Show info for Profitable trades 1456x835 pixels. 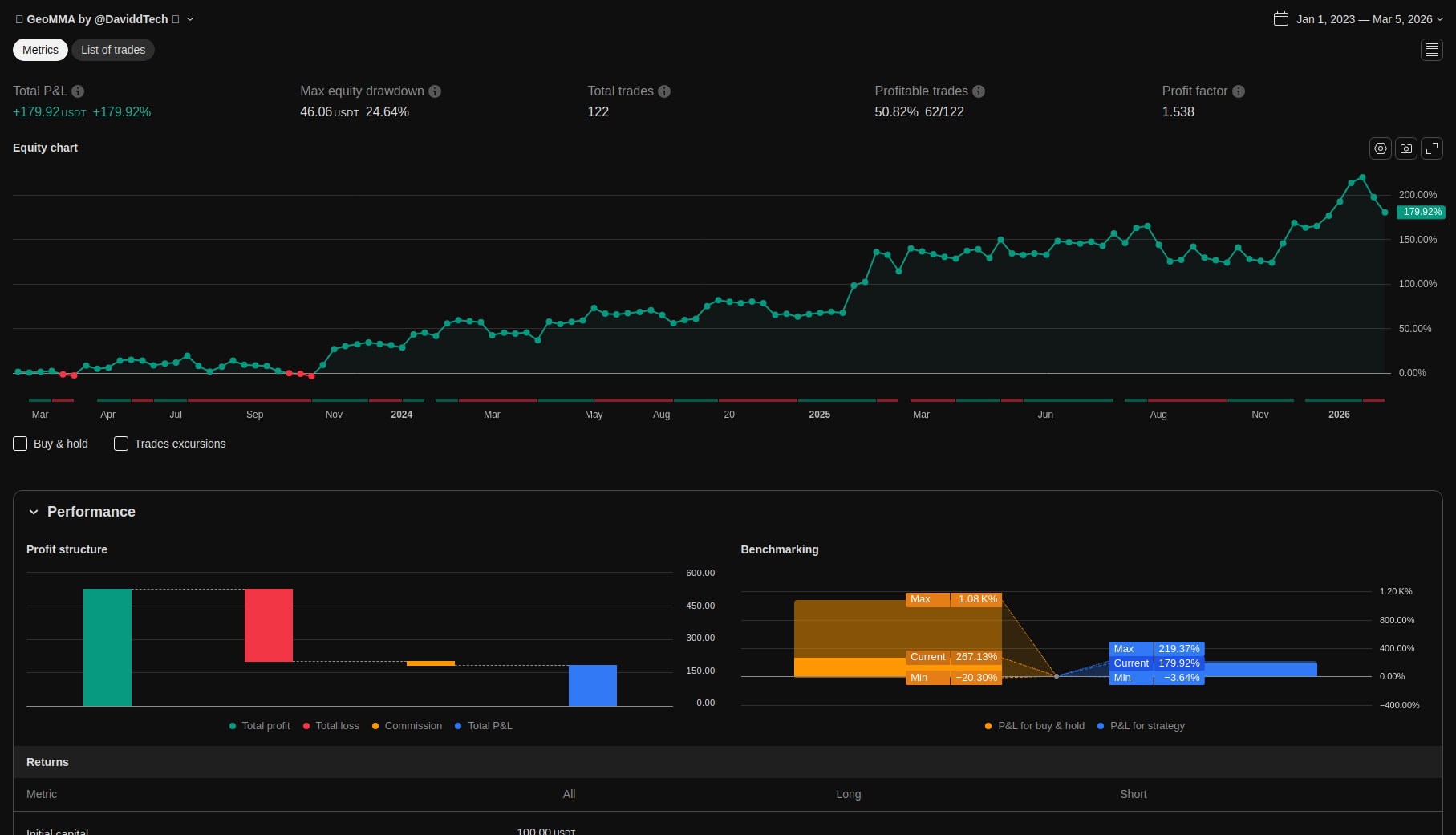pyautogui.click(x=979, y=91)
